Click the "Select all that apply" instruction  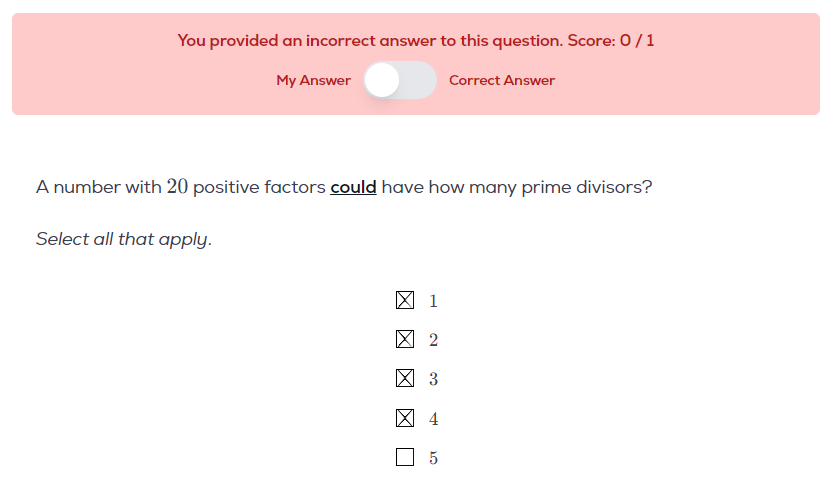point(124,240)
